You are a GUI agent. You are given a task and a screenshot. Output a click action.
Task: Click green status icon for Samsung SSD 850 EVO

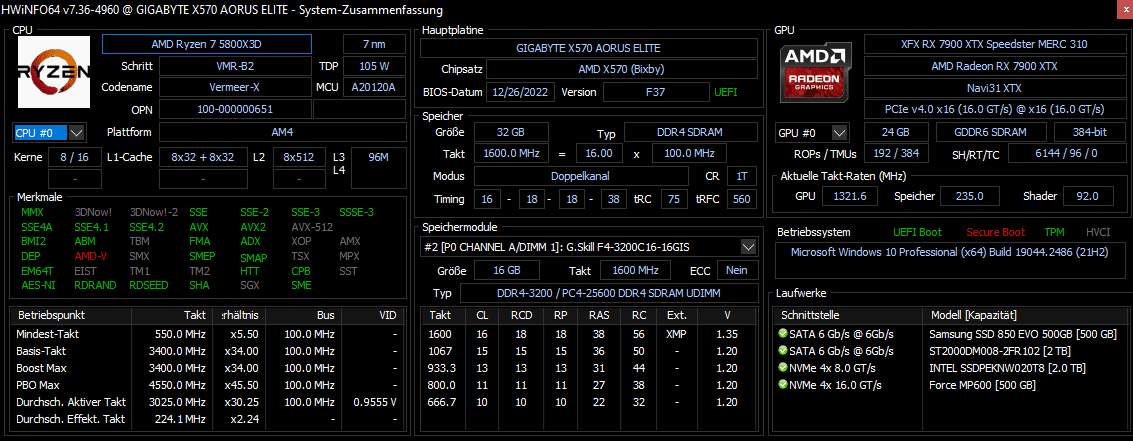pos(783,334)
